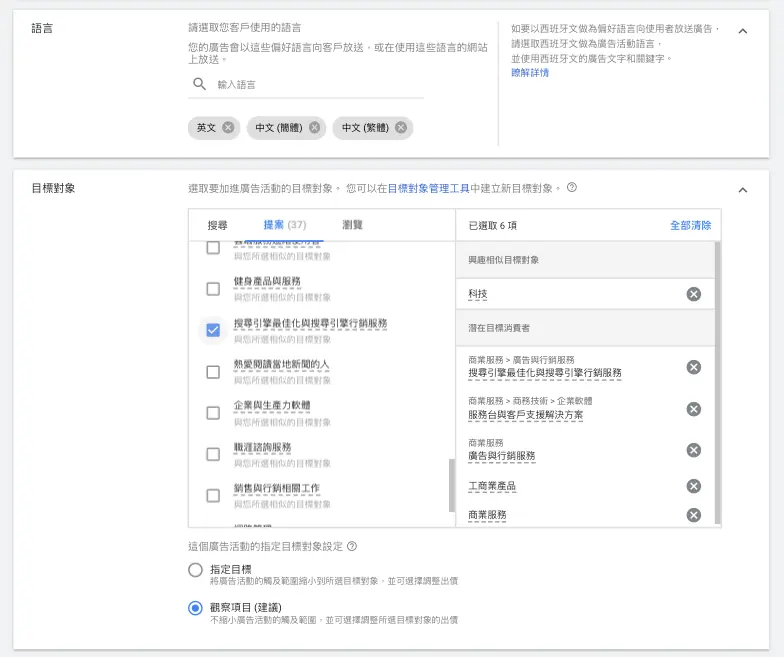784x657 pixels.
Task: Select the 觀察項目 (建議) radio option
Action: click(x=195, y=608)
